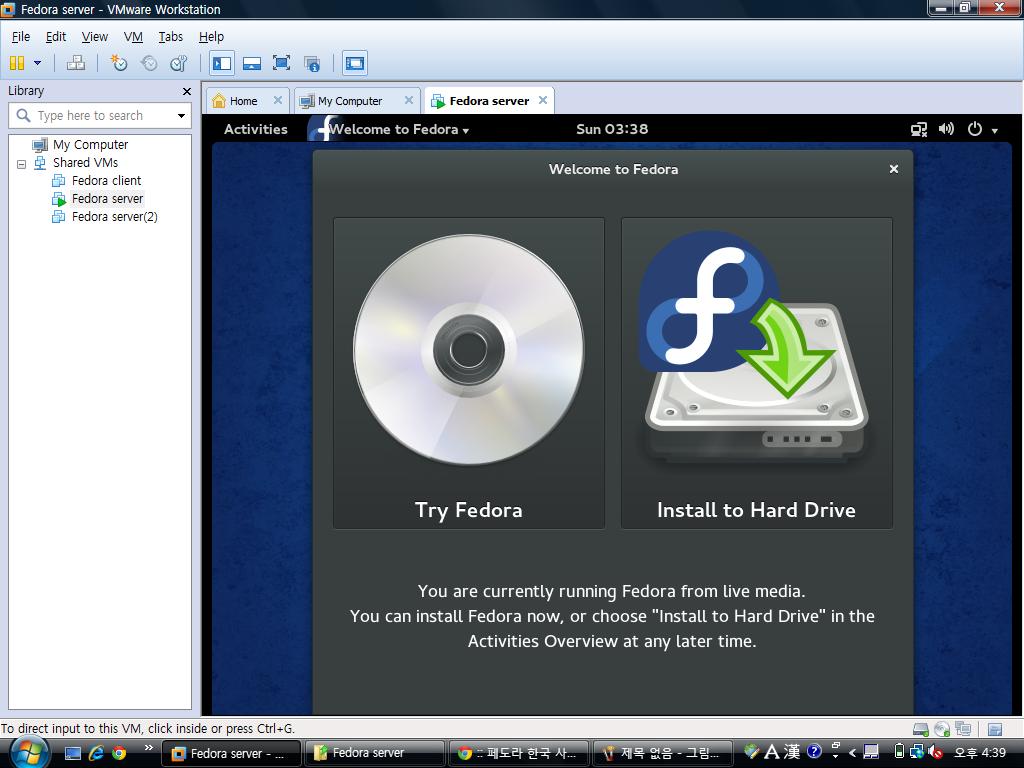The image size is (1024, 768).
Task: Select My Computer in the library tree
Action: pos(90,144)
